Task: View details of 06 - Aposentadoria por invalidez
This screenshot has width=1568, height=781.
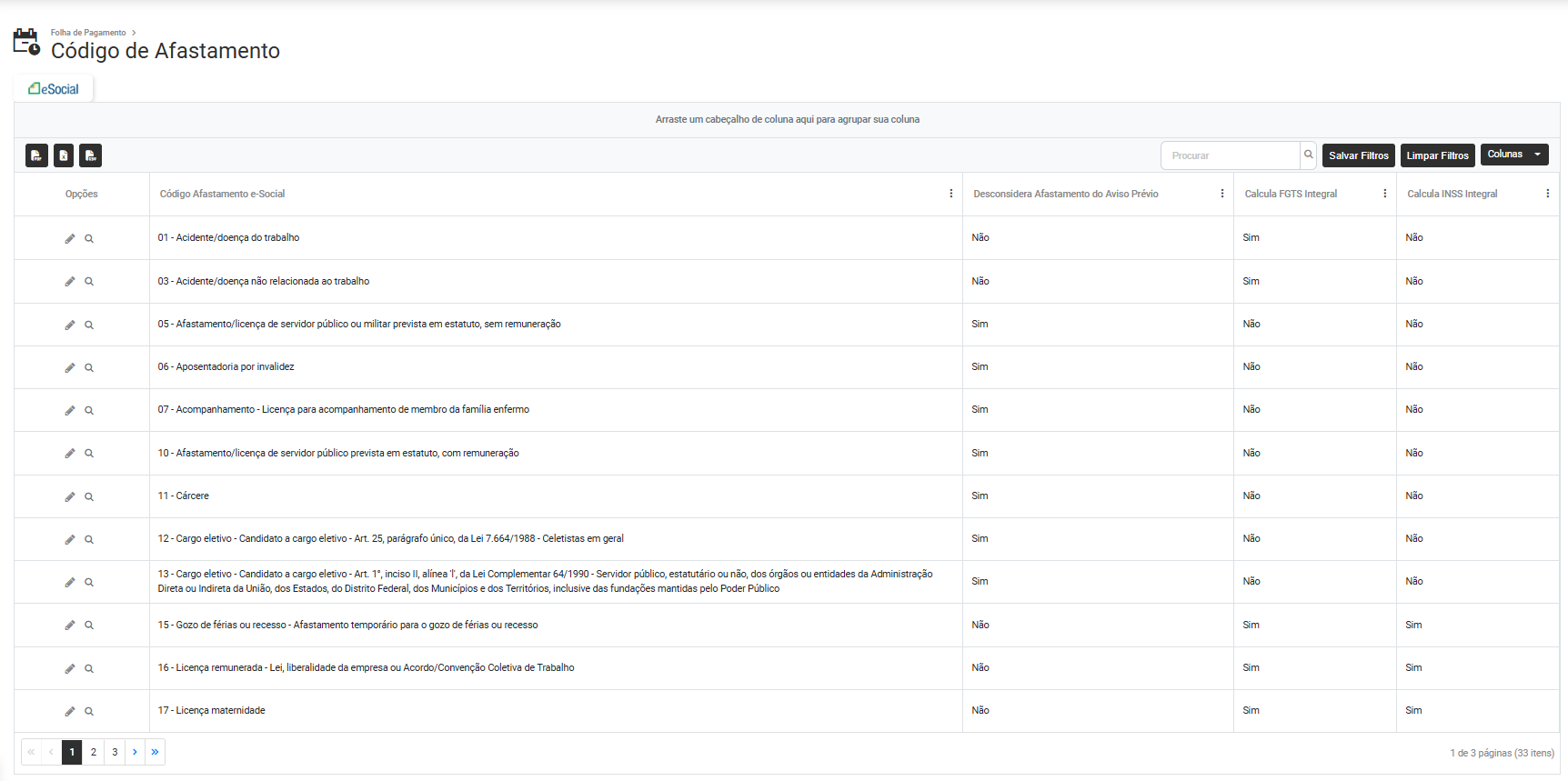Action: point(89,368)
